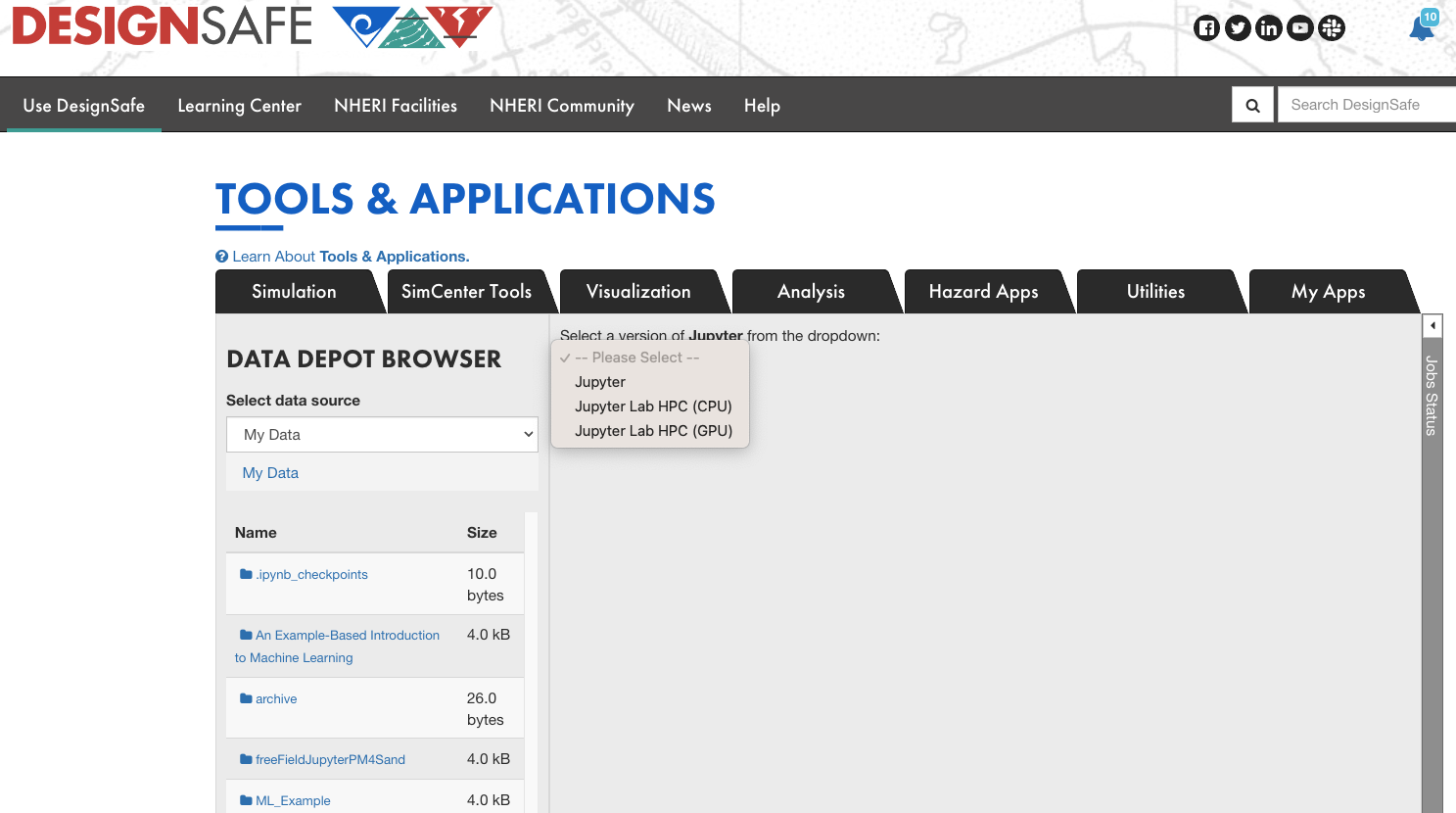
Task: Click the 10.0 bytes size cell
Action: click(486, 585)
